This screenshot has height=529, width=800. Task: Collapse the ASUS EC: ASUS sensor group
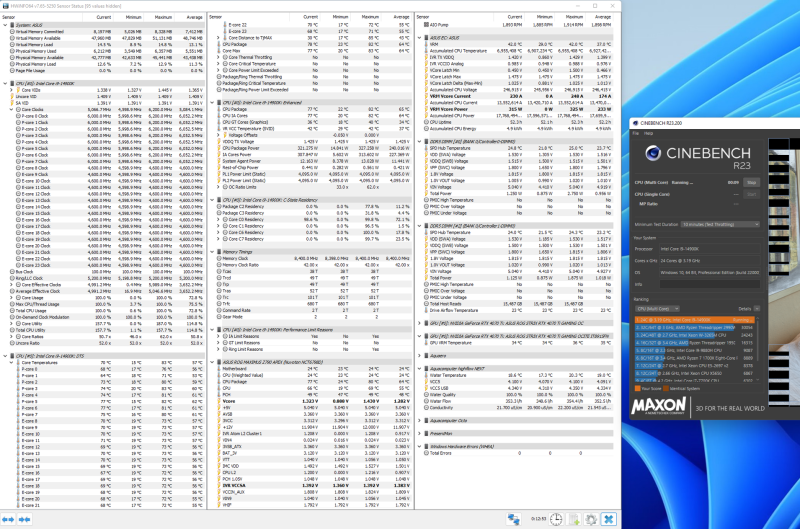click(420, 38)
